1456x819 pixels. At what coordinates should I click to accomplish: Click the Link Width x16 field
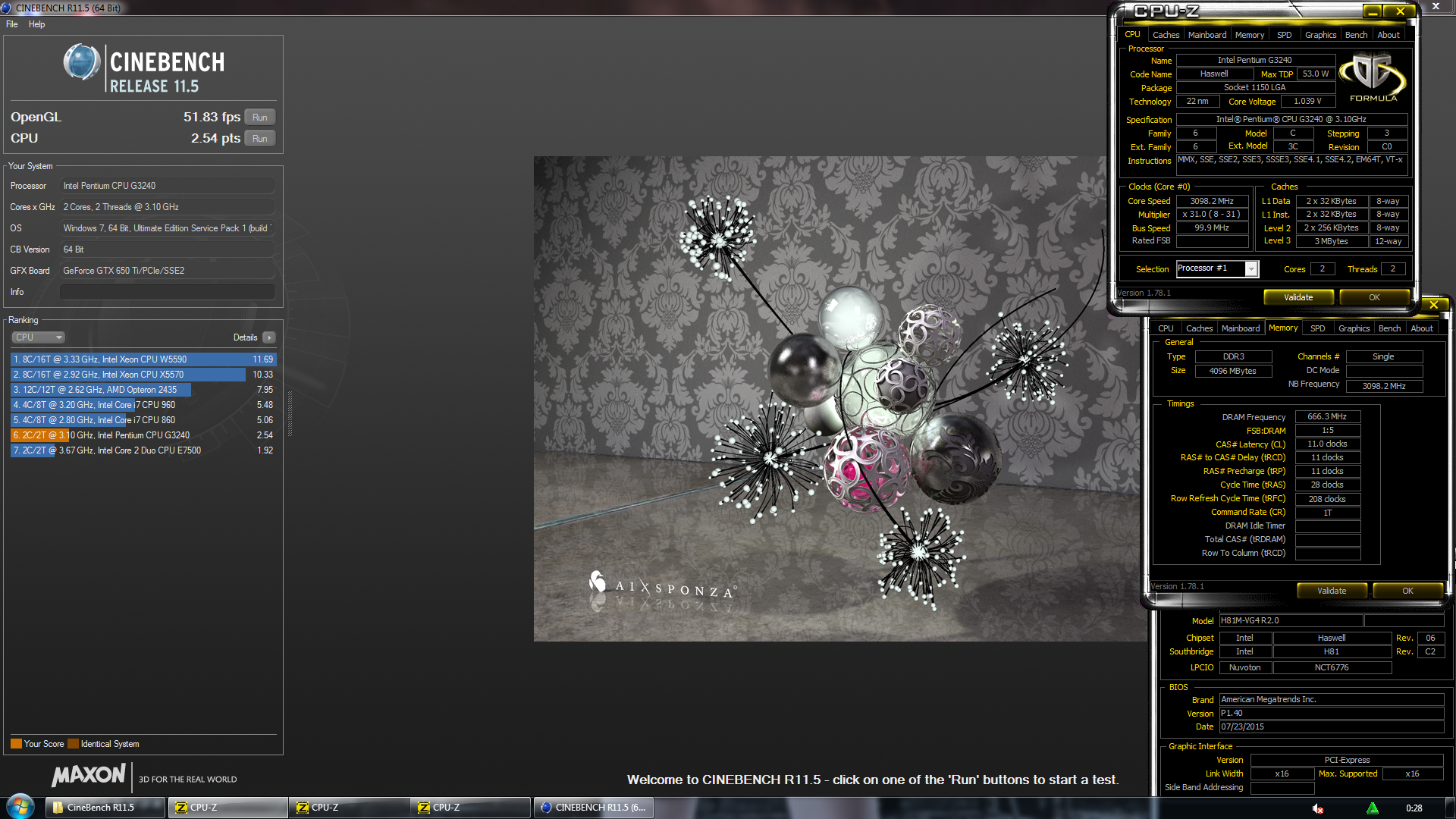point(1282,773)
